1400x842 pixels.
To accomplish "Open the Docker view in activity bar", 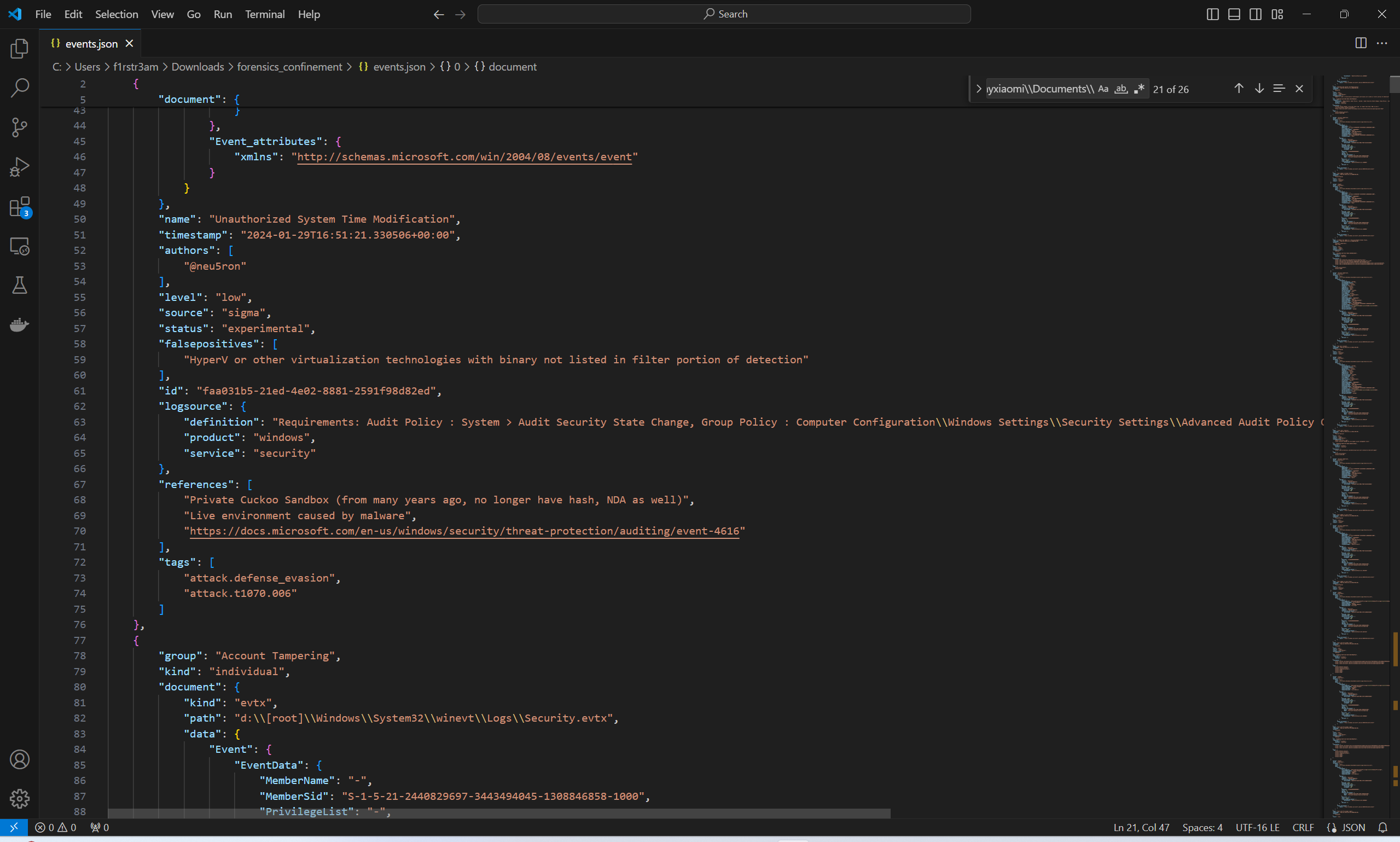I will click(x=19, y=324).
